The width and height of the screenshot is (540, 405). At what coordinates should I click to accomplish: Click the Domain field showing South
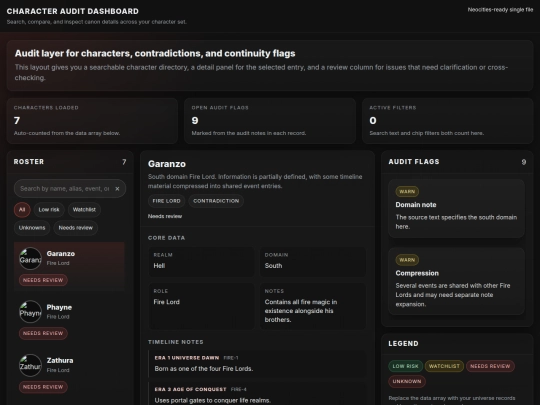(313, 262)
